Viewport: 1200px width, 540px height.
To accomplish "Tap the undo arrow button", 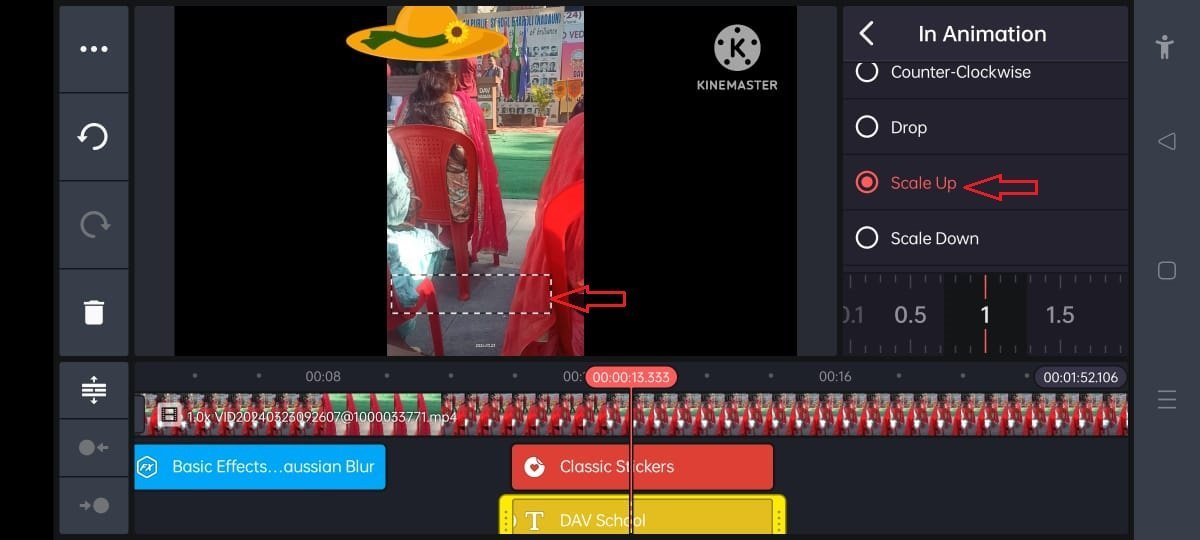I will [x=93, y=137].
